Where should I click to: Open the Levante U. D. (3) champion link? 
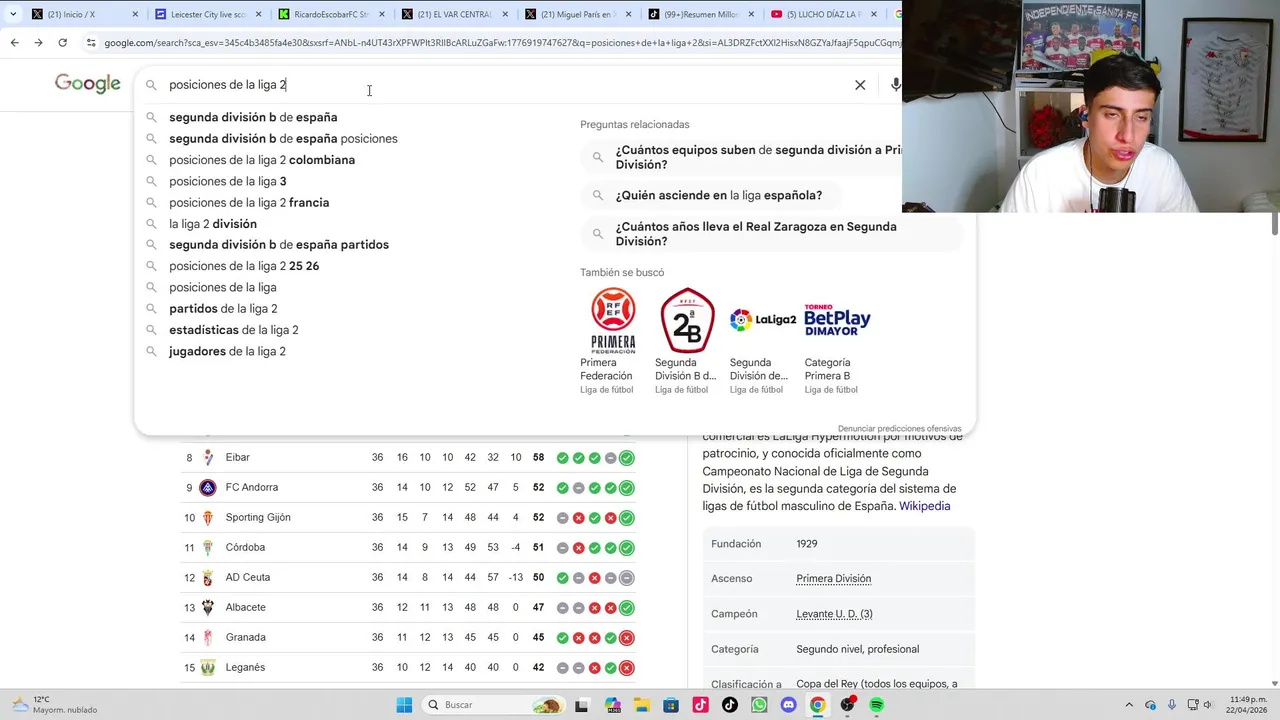coord(834,614)
